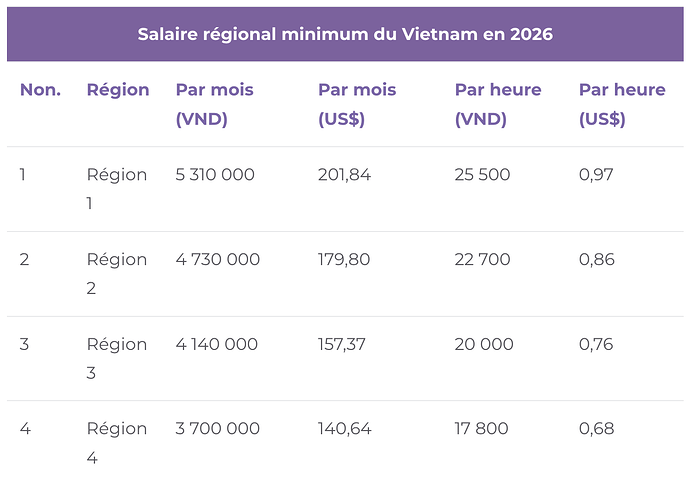Image resolution: width=689 pixels, height=478 pixels.
Task: Select the 0,97 hourly US$ value
Action: [596, 175]
